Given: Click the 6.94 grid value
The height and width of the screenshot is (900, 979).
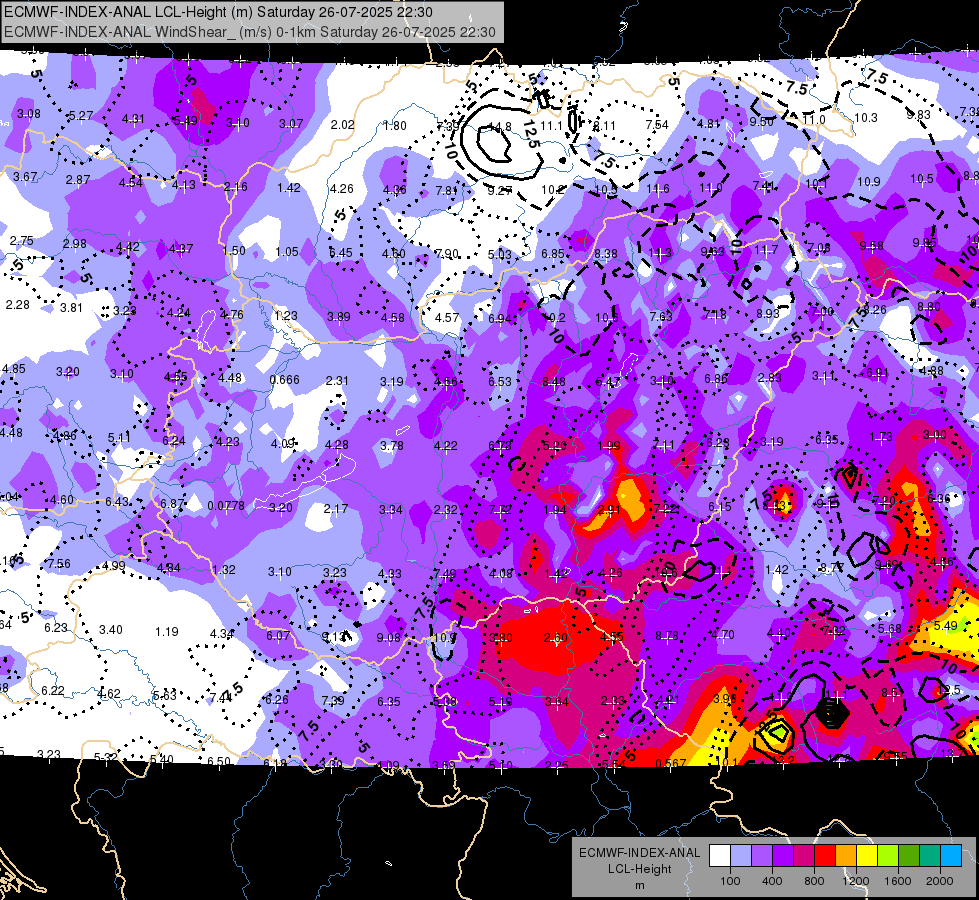Looking at the screenshot, I should (x=500, y=319).
